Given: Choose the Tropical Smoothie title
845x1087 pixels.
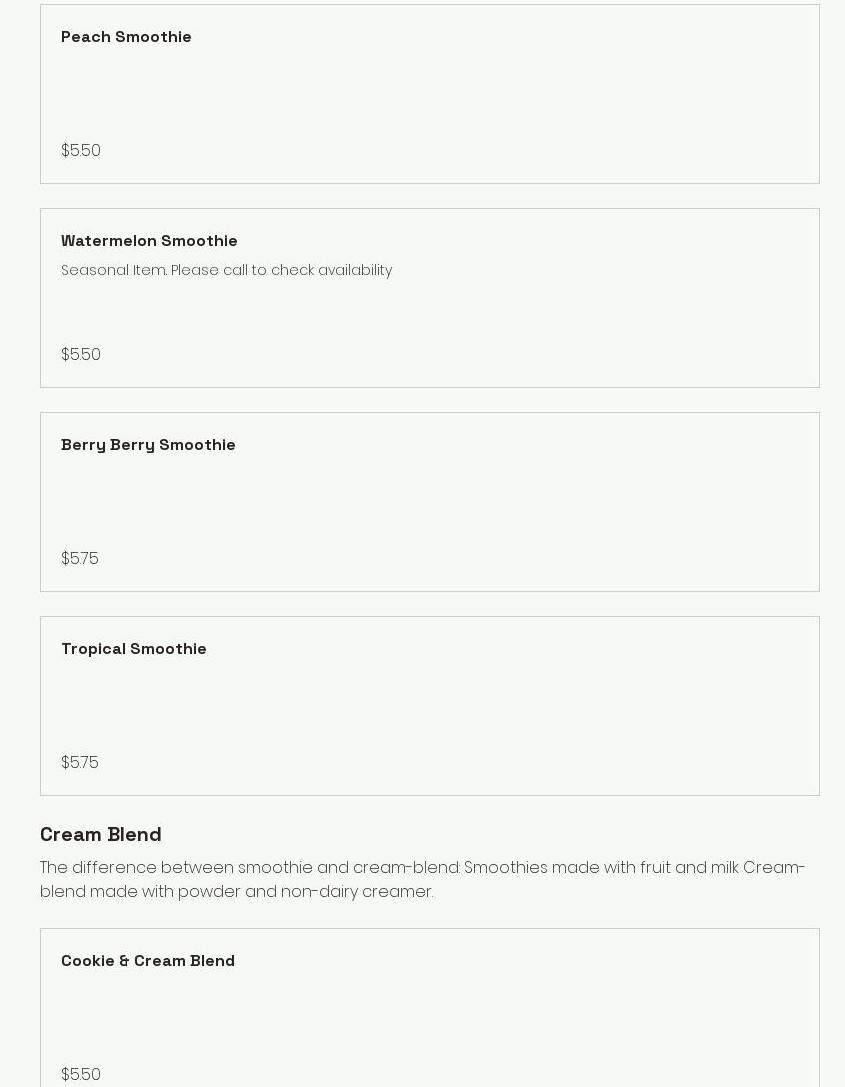Looking at the screenshot, I should click(x=134, y=649).
